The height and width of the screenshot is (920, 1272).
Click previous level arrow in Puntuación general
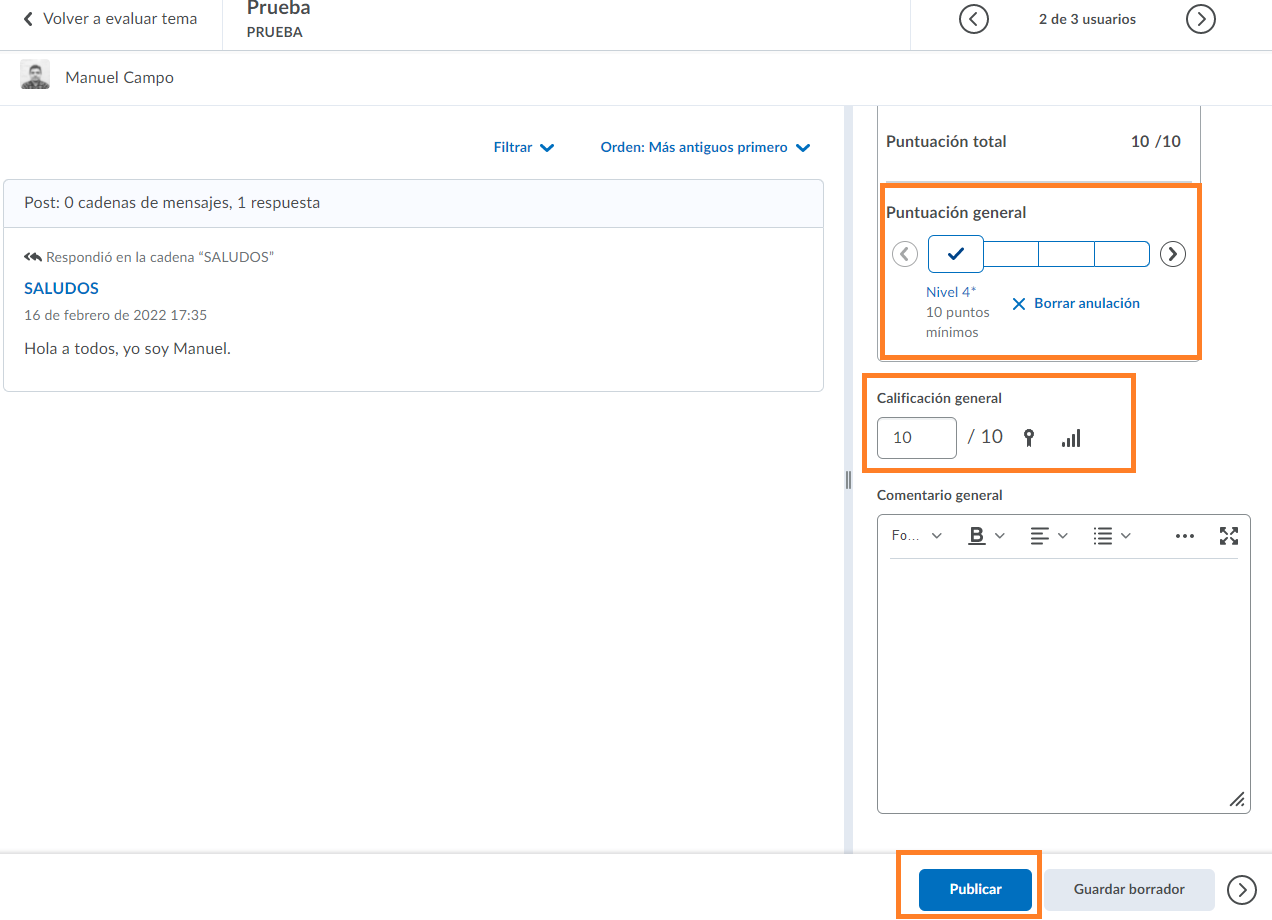tap(905, 254)
